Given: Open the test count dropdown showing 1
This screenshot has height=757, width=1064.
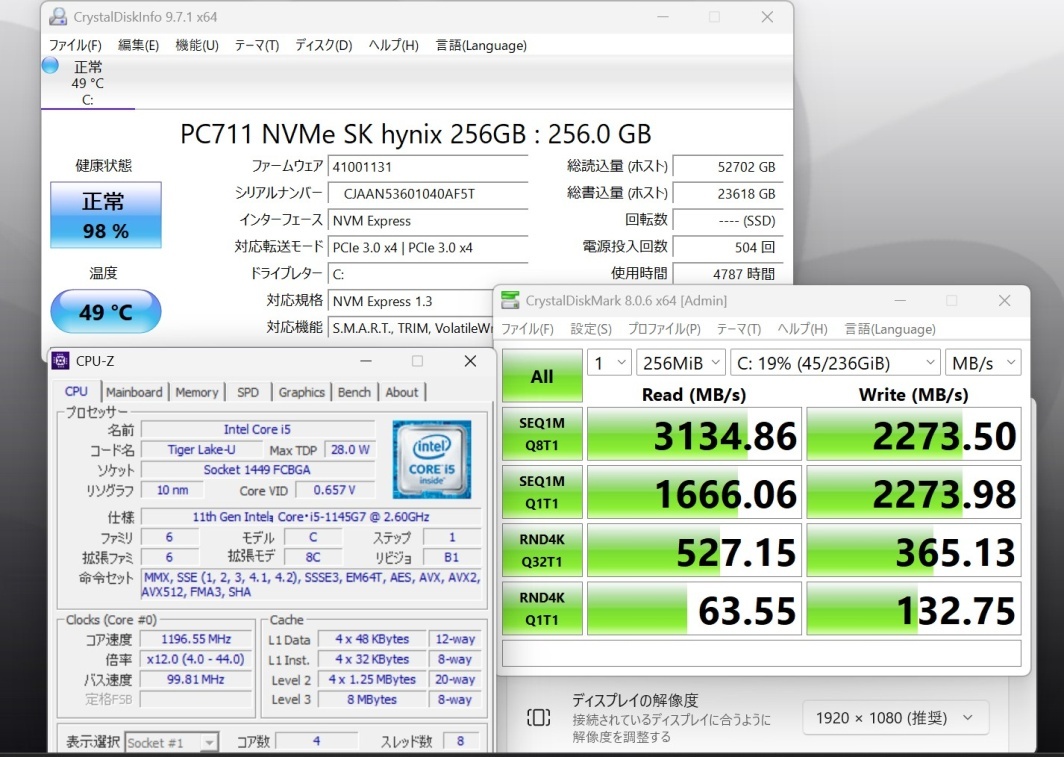Looking at the screenshot, I should click(x=609, y=362).
